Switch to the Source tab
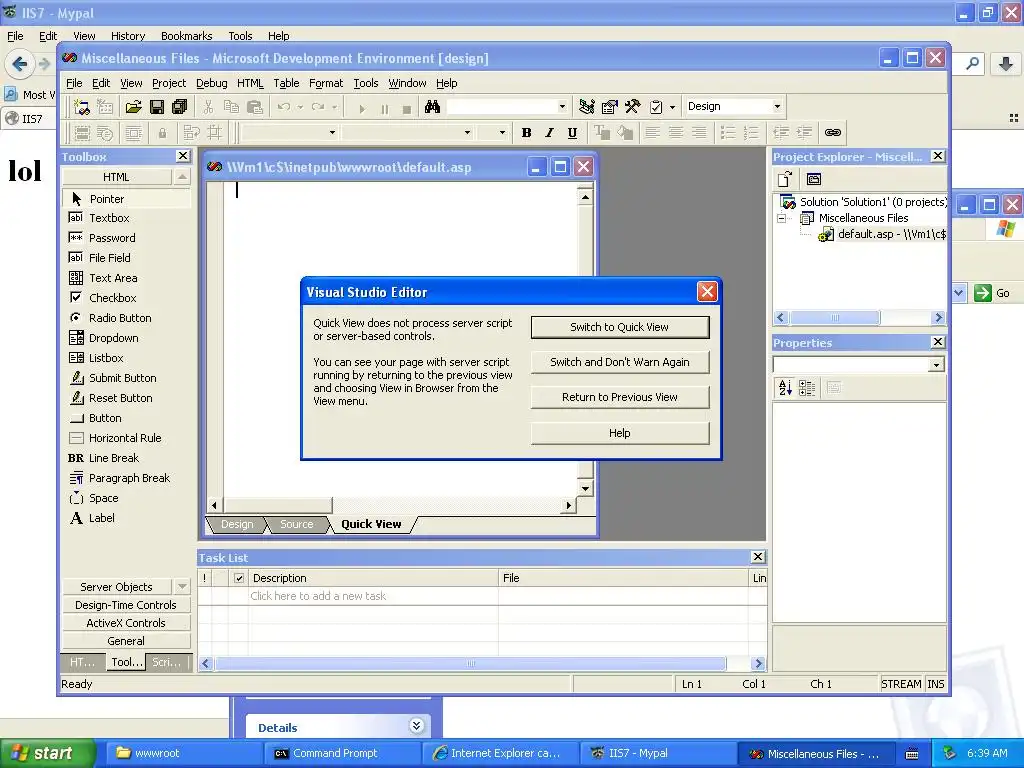 click(x=296, y=524)
